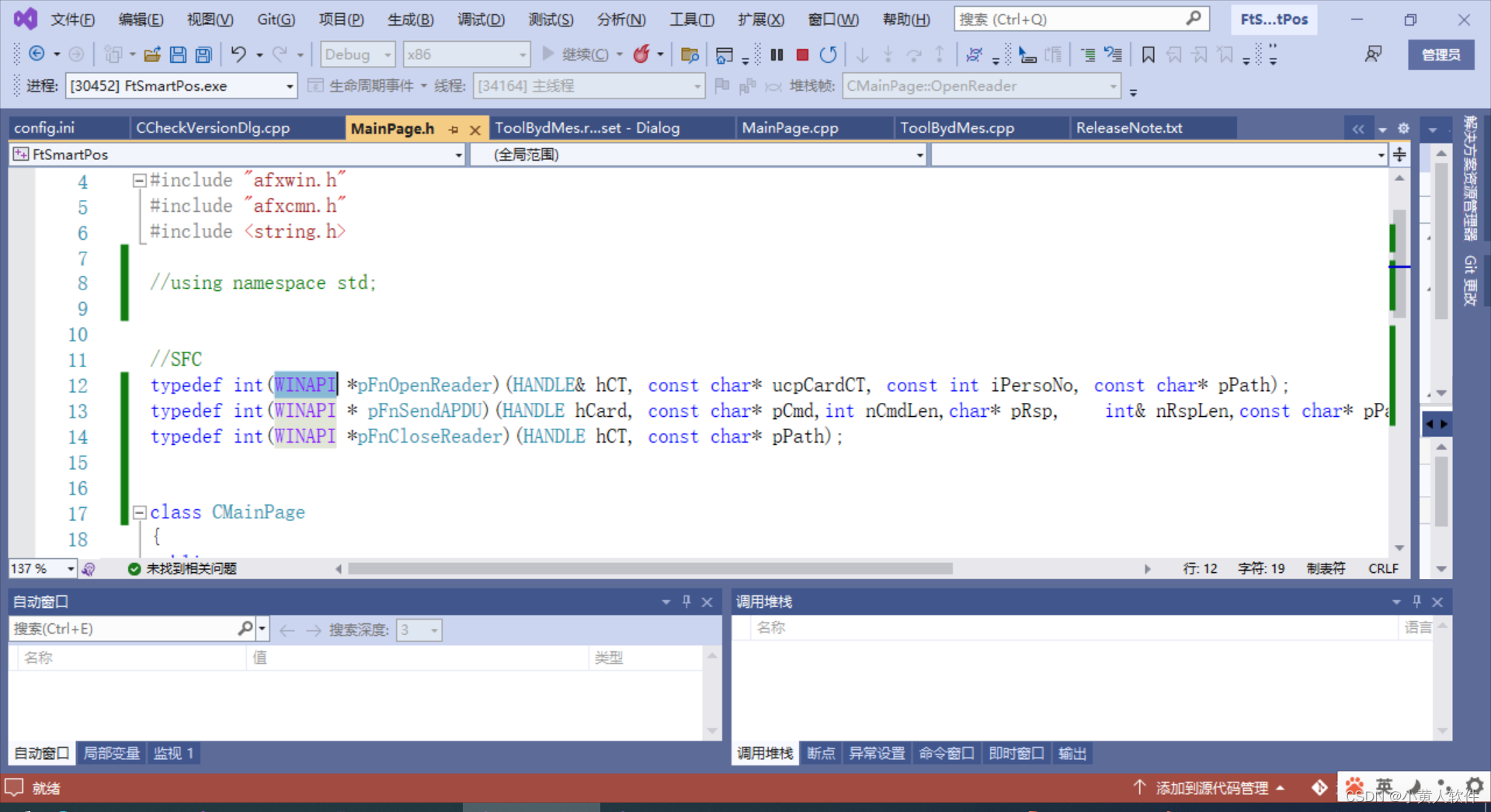
Task: Toggle auto-hide pin on 自动窗口 panel
Action: tap(686, 601)
